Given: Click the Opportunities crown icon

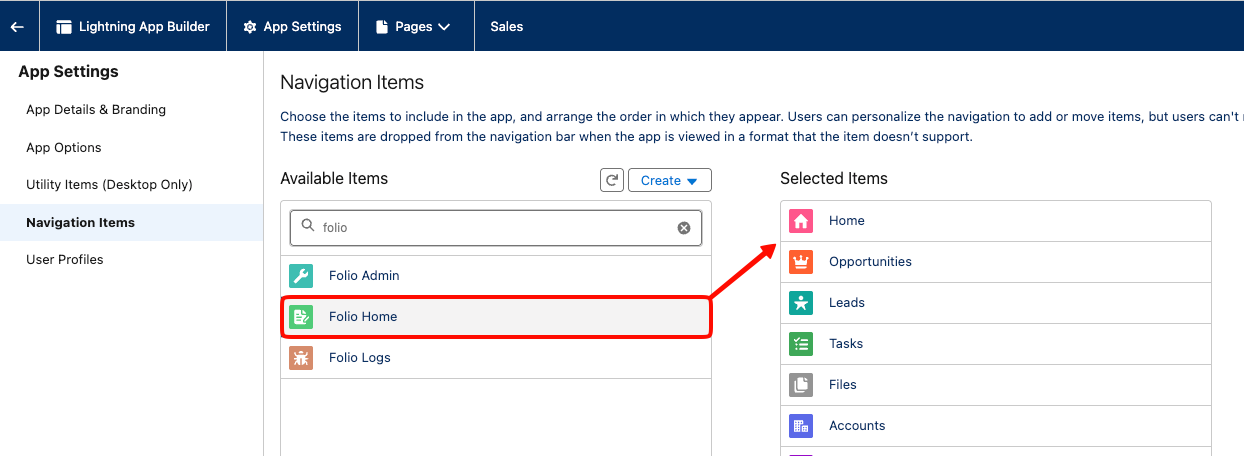Looking at the screenshot, I should [801, 262].
